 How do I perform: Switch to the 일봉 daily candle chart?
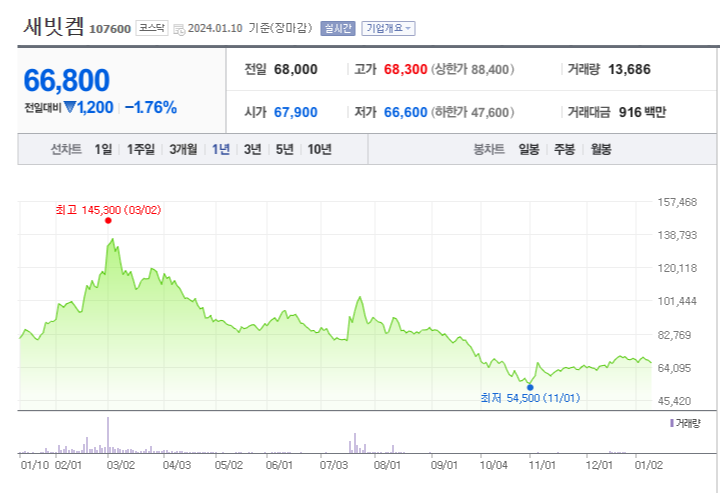(x=529, y=149)
